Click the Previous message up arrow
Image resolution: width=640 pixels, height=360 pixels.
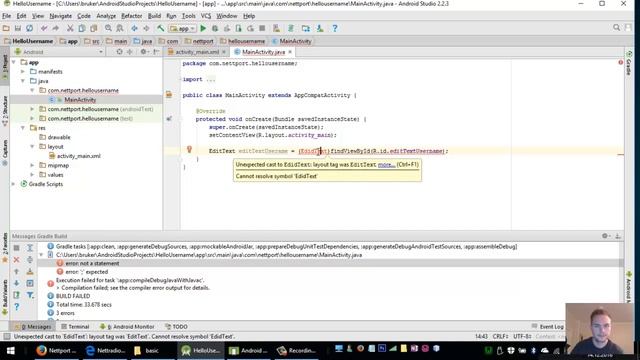[16, 271]
